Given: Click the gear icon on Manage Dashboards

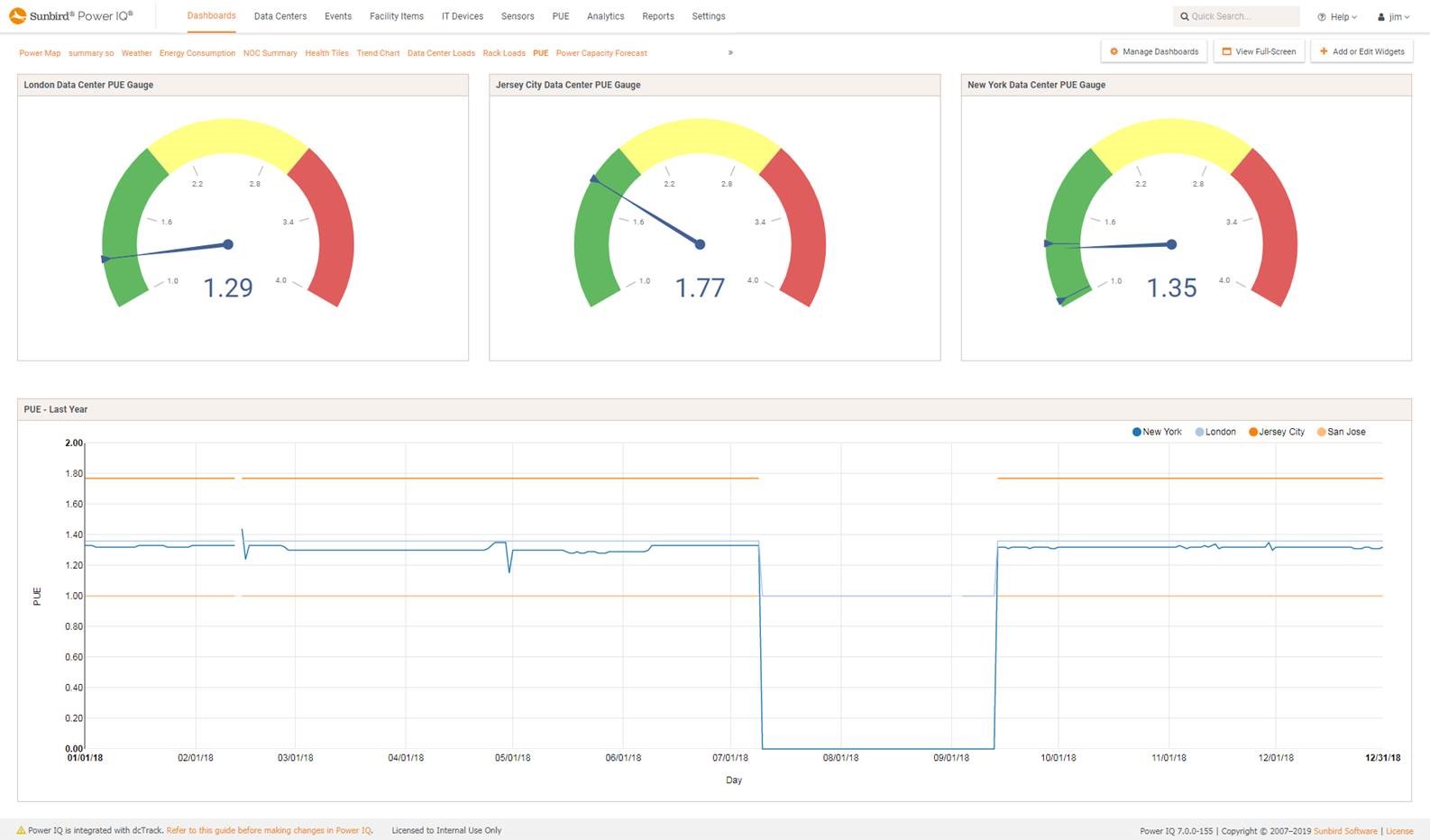Looking at the screenshot, I should click(1114, 51).
